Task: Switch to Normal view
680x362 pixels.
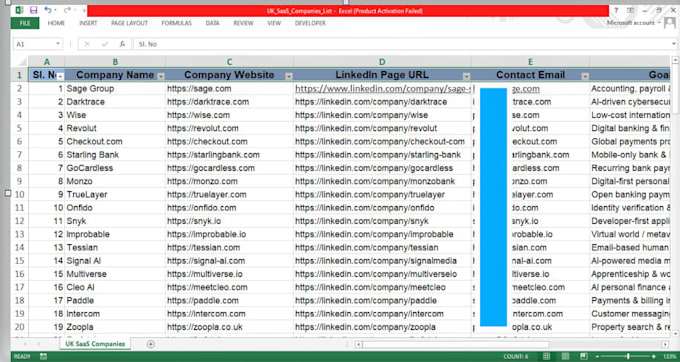Action: pos(546,356)
